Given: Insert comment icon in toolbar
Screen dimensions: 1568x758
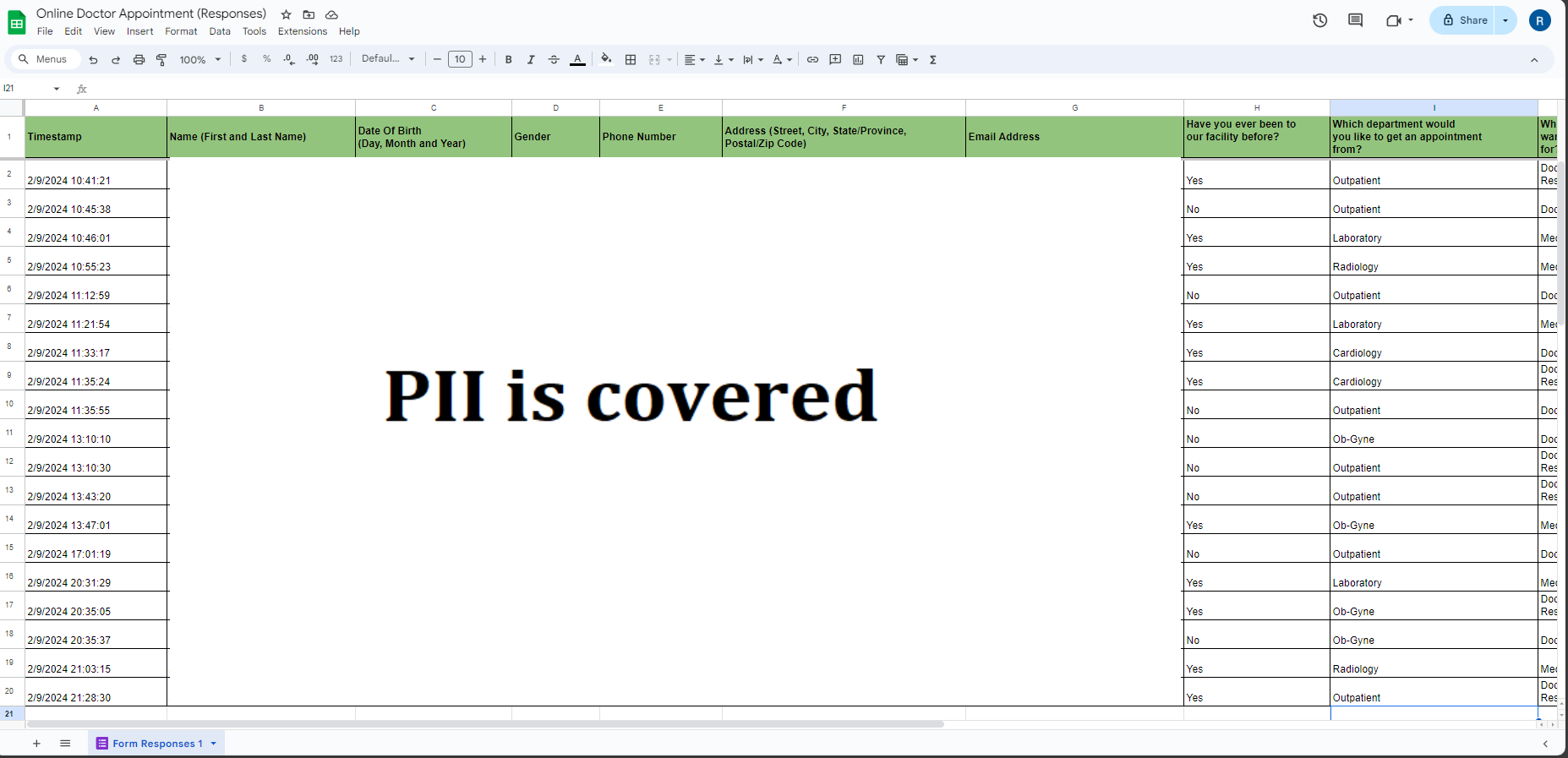Looking at the screenshot, I should (835, 60).
